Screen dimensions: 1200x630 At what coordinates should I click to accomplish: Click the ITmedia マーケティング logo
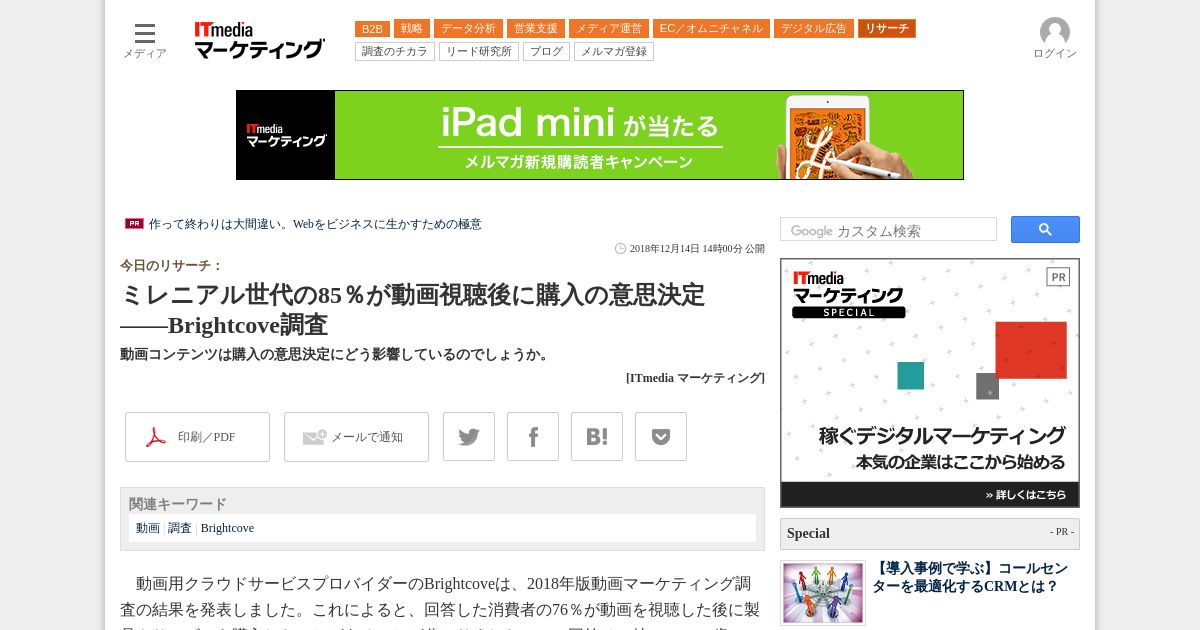259,41
